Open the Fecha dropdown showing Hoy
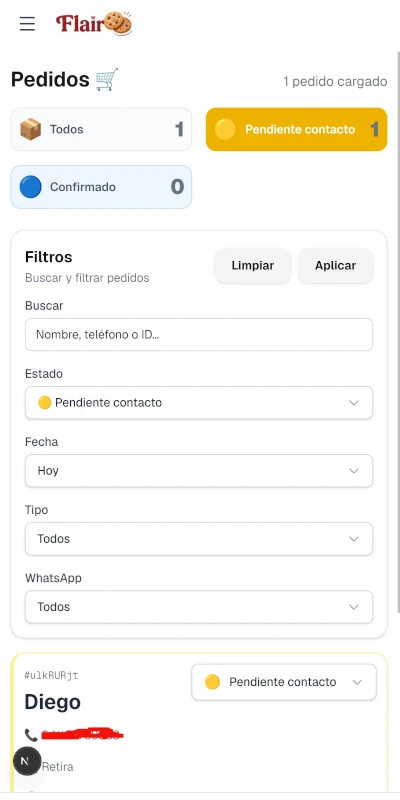This screenshot has height=800, width=400. tap(199, 471)
